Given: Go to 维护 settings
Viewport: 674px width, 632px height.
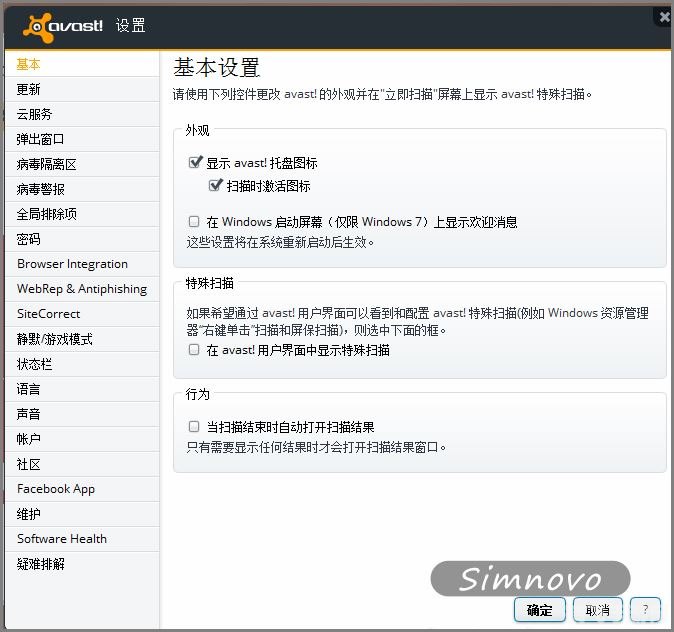Looking at the screenshot, I should [82, 514].
